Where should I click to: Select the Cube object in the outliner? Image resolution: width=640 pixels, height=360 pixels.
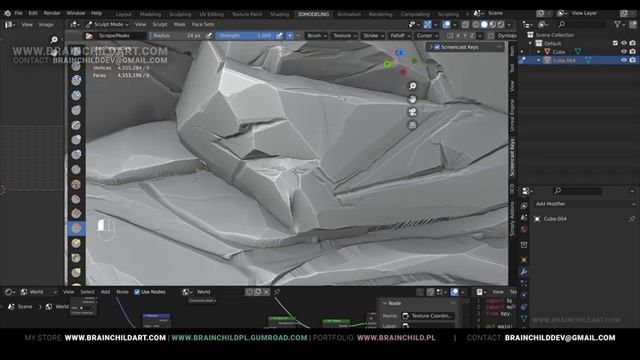tap(559, 52)
